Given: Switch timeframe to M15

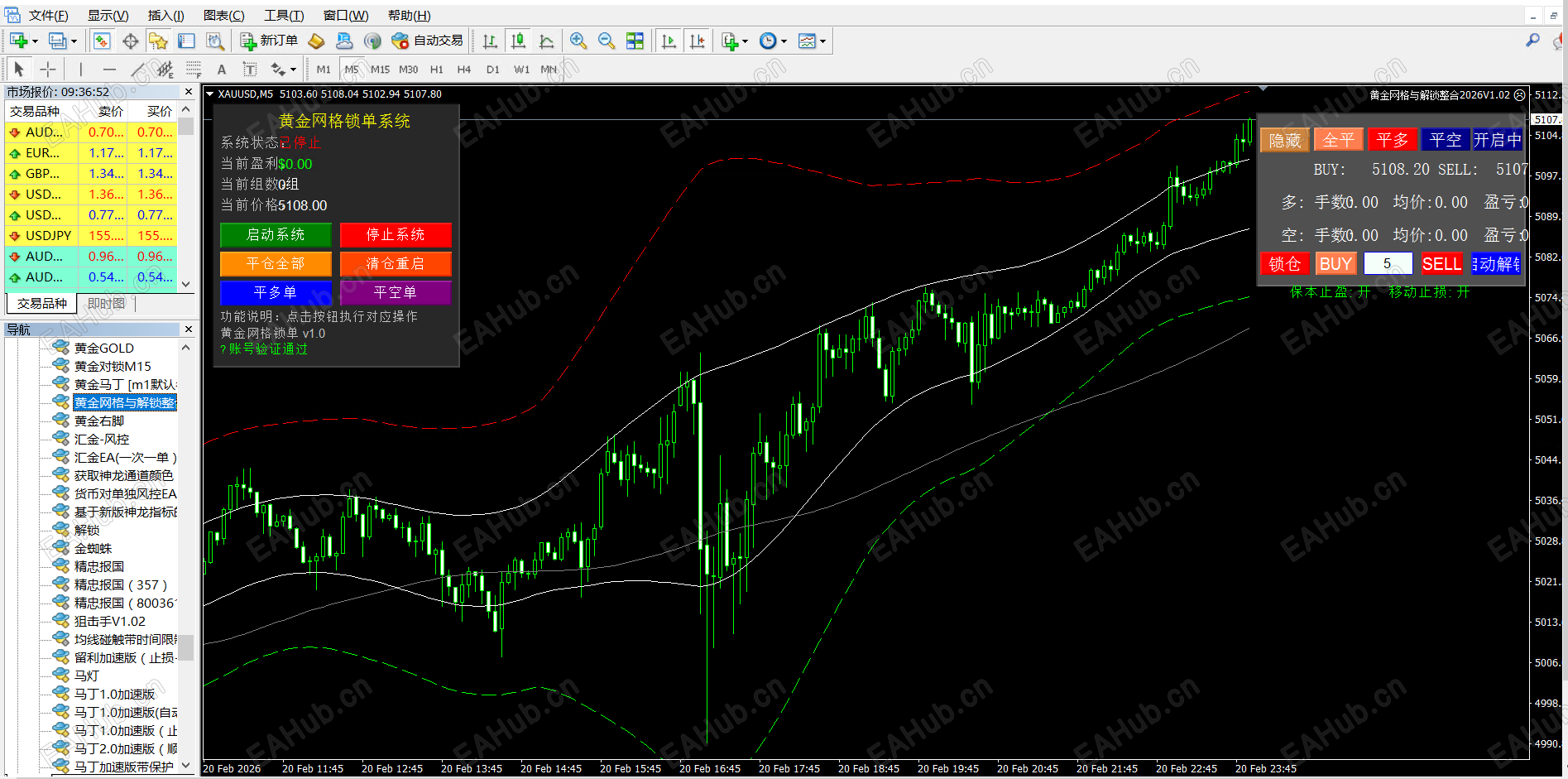Looking at the screenshot, I should click(381, 70).
